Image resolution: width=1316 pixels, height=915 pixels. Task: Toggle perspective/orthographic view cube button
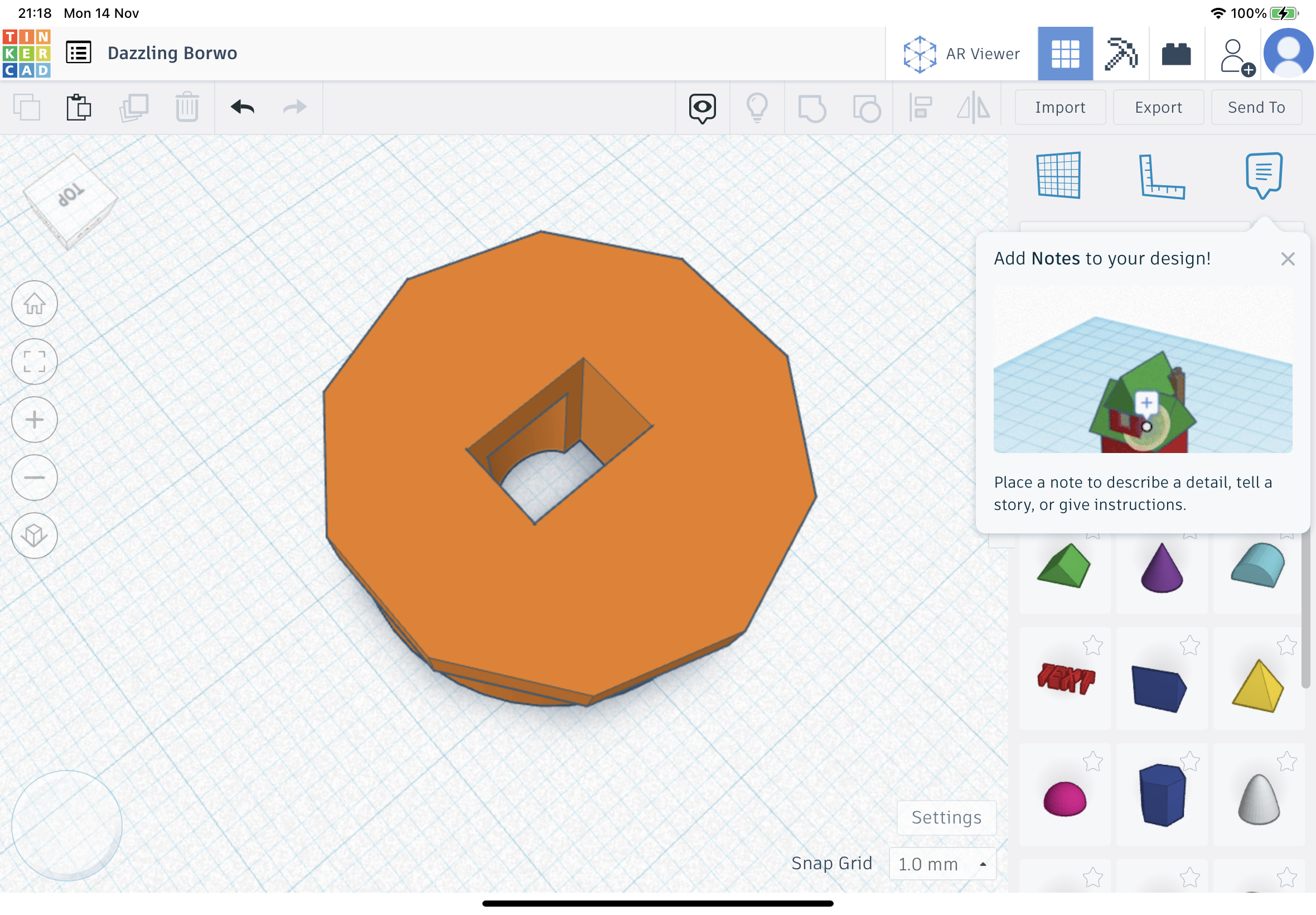coord(35,535)
